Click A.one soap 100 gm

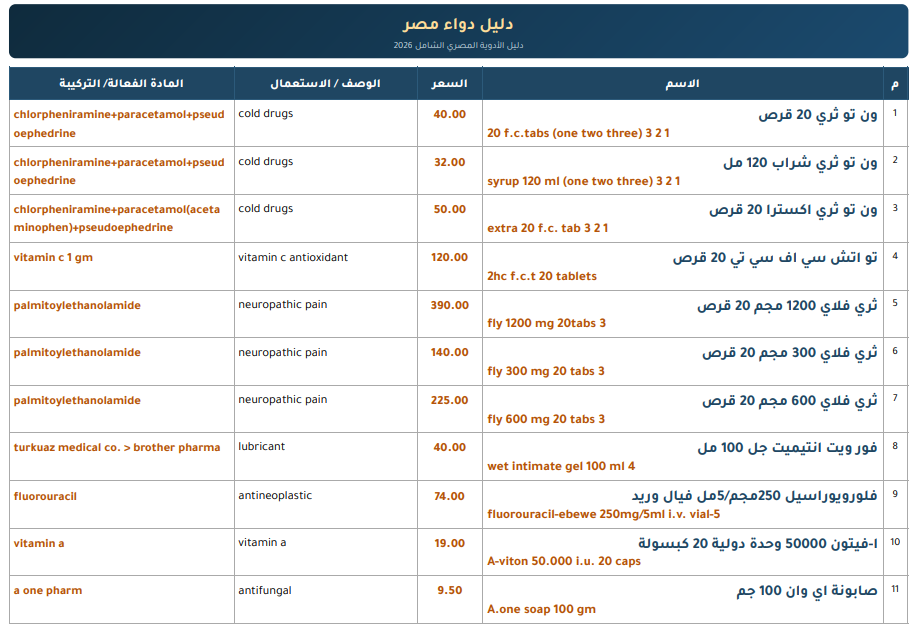click(542, 610)
